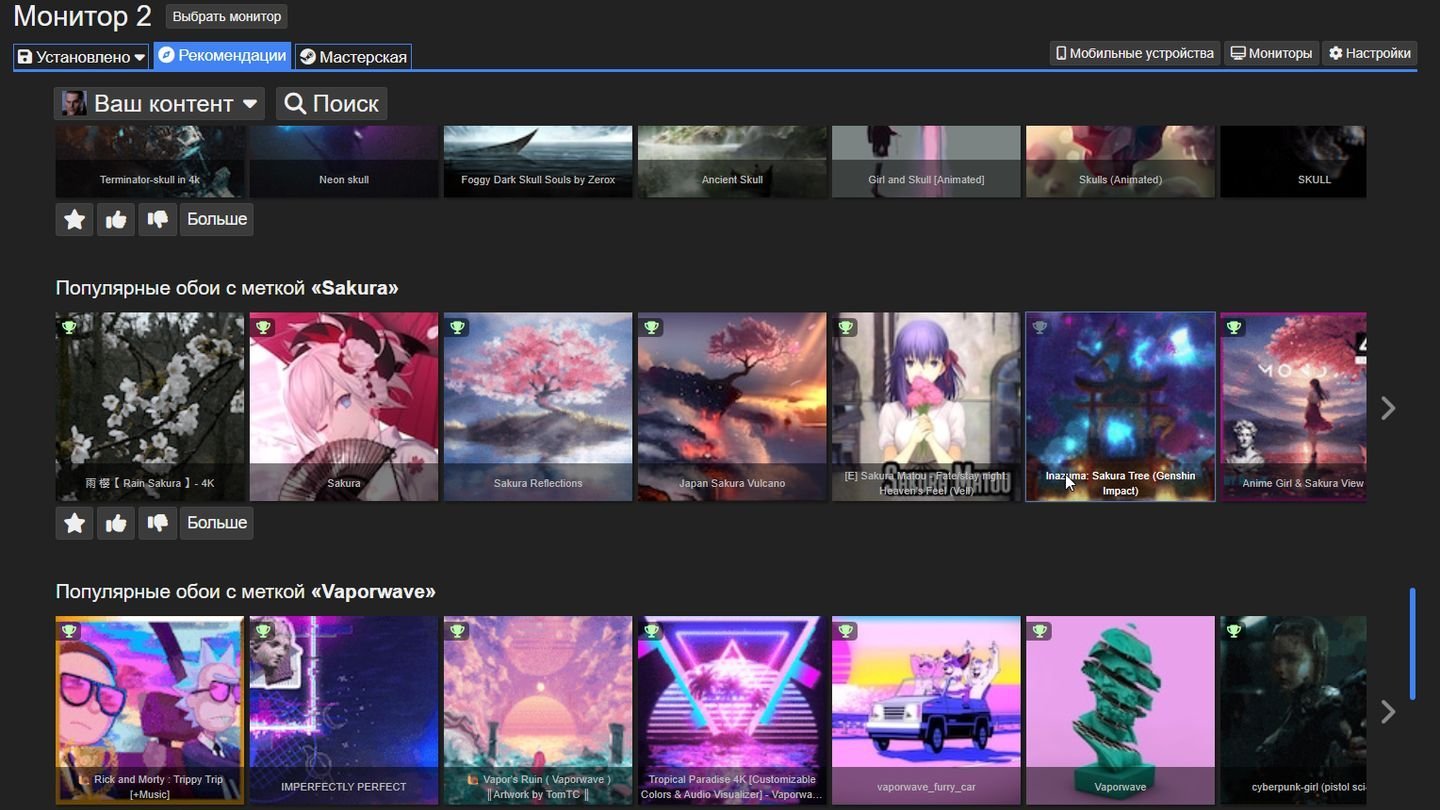The height and width of the screenshot is (810, 1440).
Task: Open the Установлено dropdown tab
Action: click(x=81, y=57)
